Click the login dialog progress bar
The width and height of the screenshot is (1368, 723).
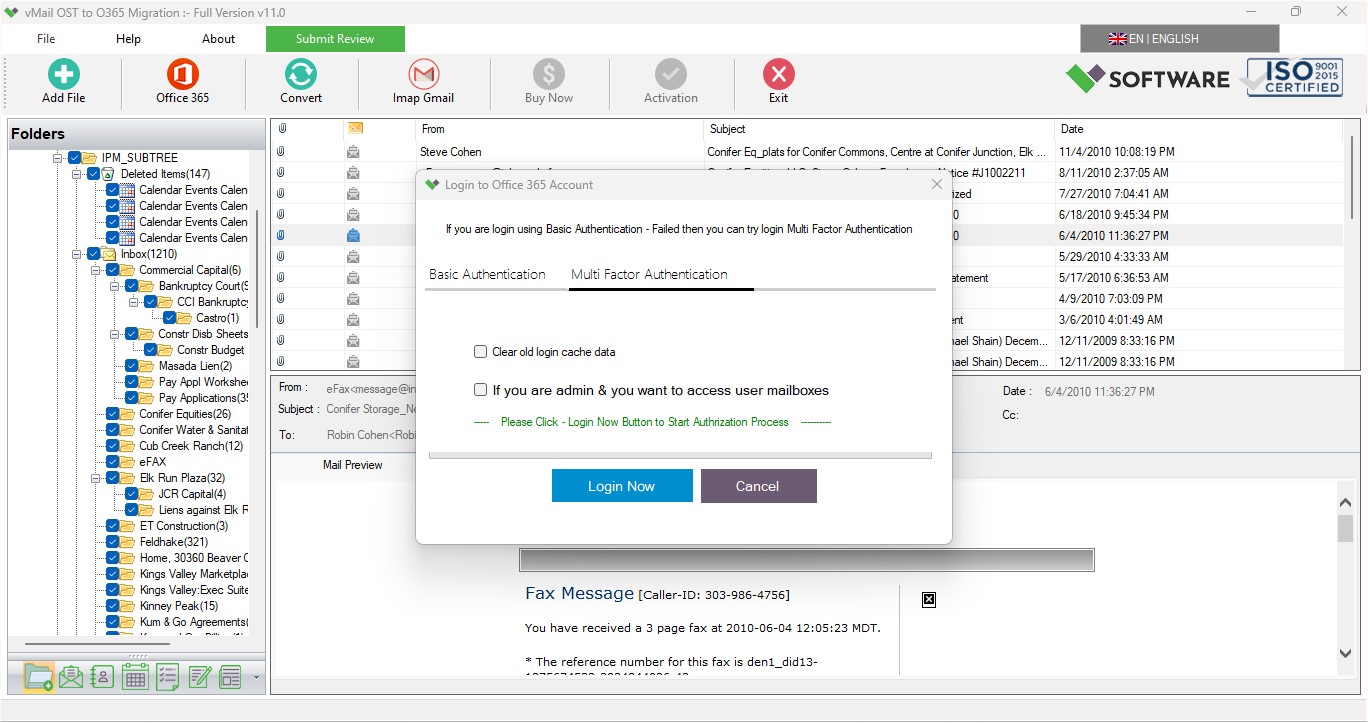[x=680, y=456]
